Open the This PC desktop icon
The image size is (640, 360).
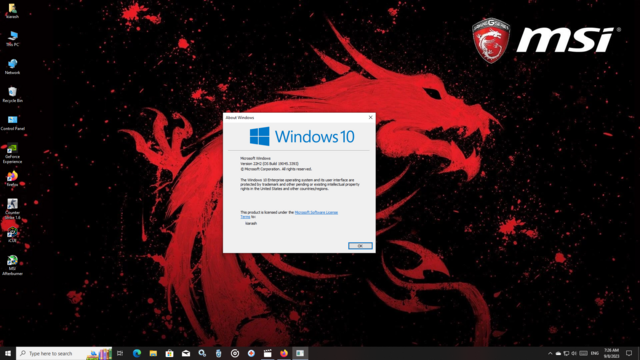pos(12,39)
